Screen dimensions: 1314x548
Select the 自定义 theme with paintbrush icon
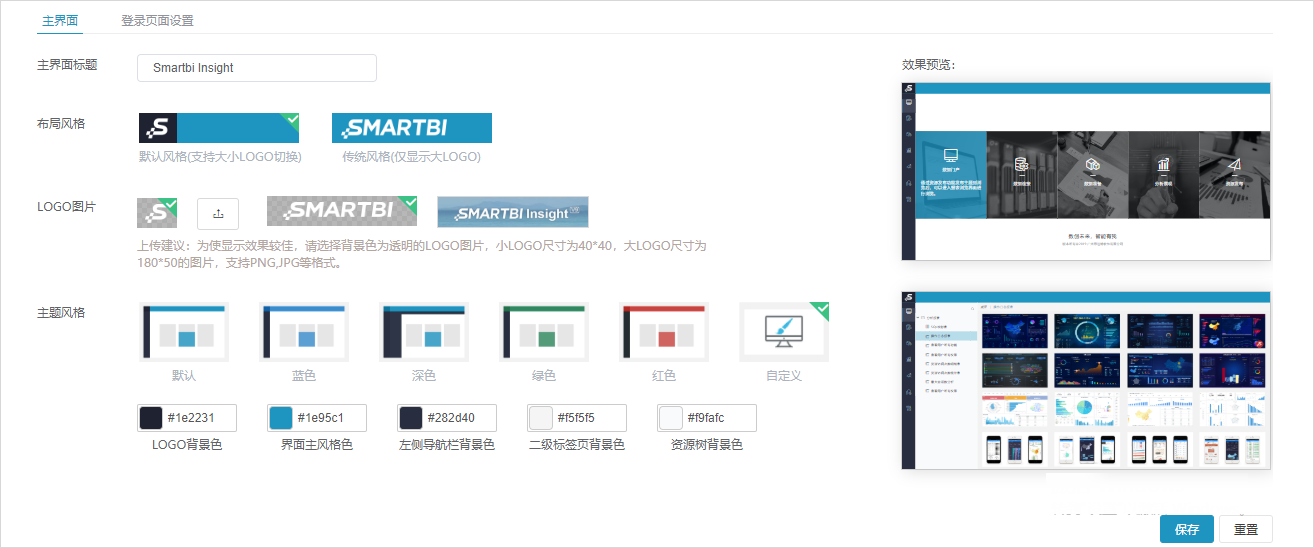(784, 332)
